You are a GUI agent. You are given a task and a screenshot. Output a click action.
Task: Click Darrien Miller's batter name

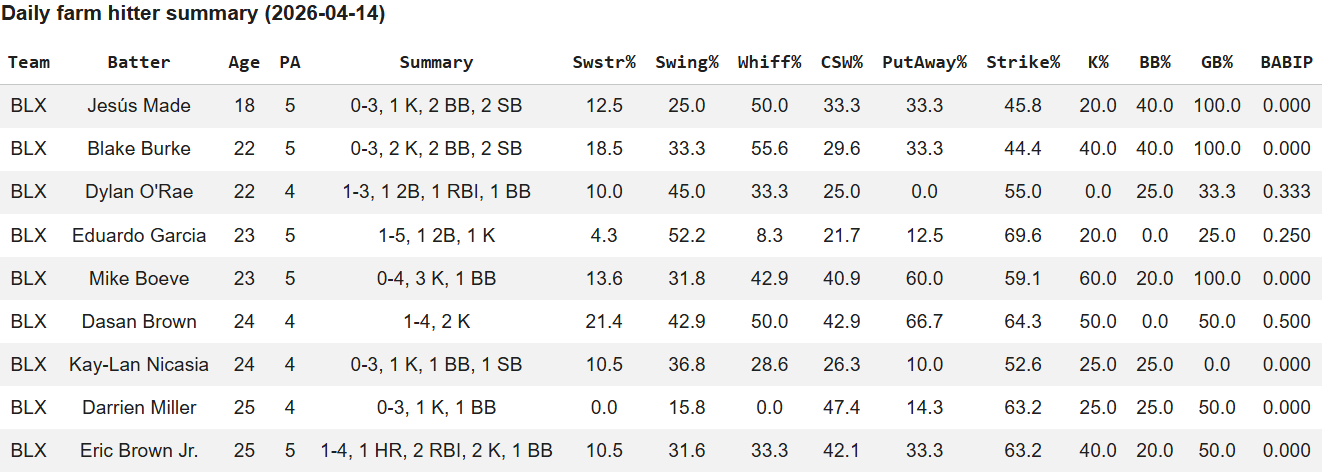point(139,408)
